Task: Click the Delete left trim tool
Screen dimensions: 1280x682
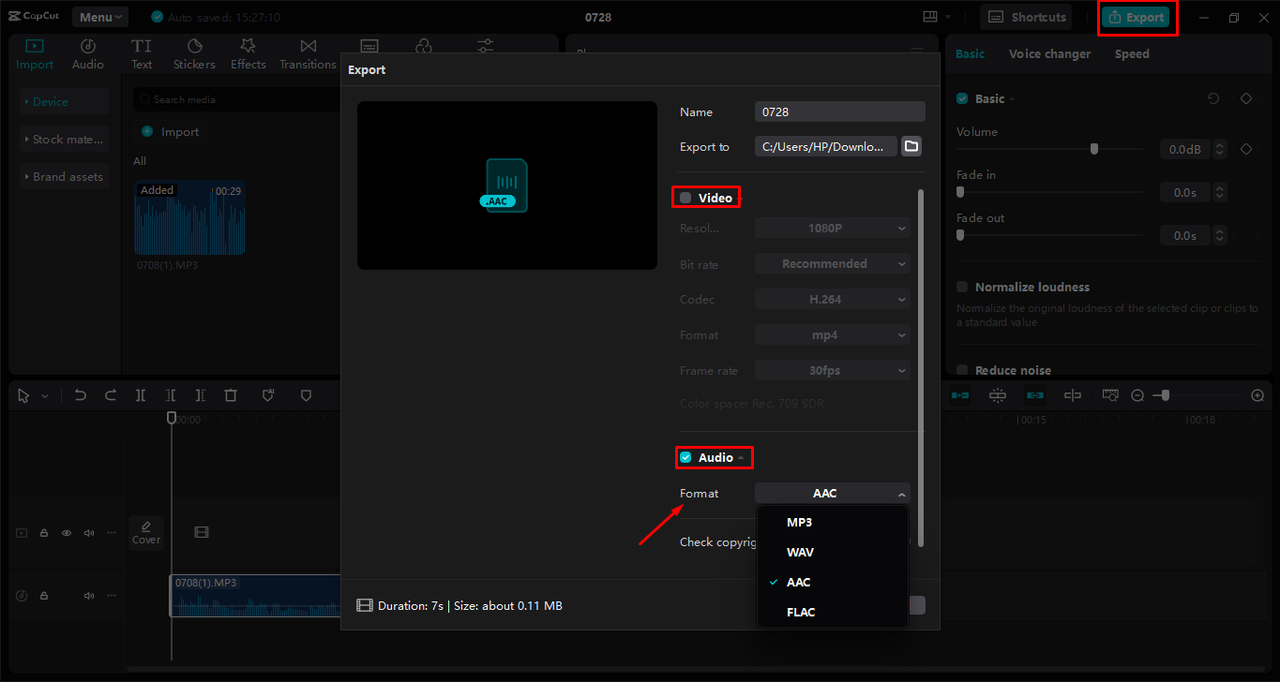Action: point(171,396)
